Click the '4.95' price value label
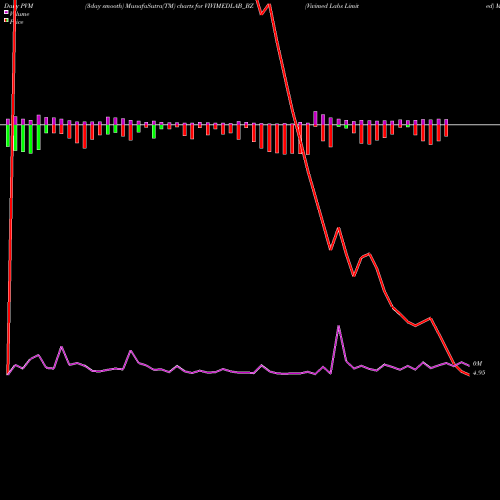The width and height of the screenshot is (500, 500). coord(479,373)
